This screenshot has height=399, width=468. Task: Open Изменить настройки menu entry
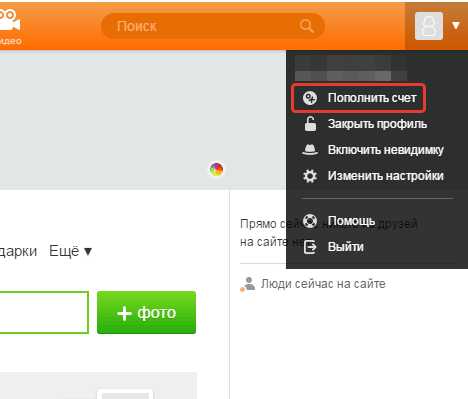(x=385, y=176)
